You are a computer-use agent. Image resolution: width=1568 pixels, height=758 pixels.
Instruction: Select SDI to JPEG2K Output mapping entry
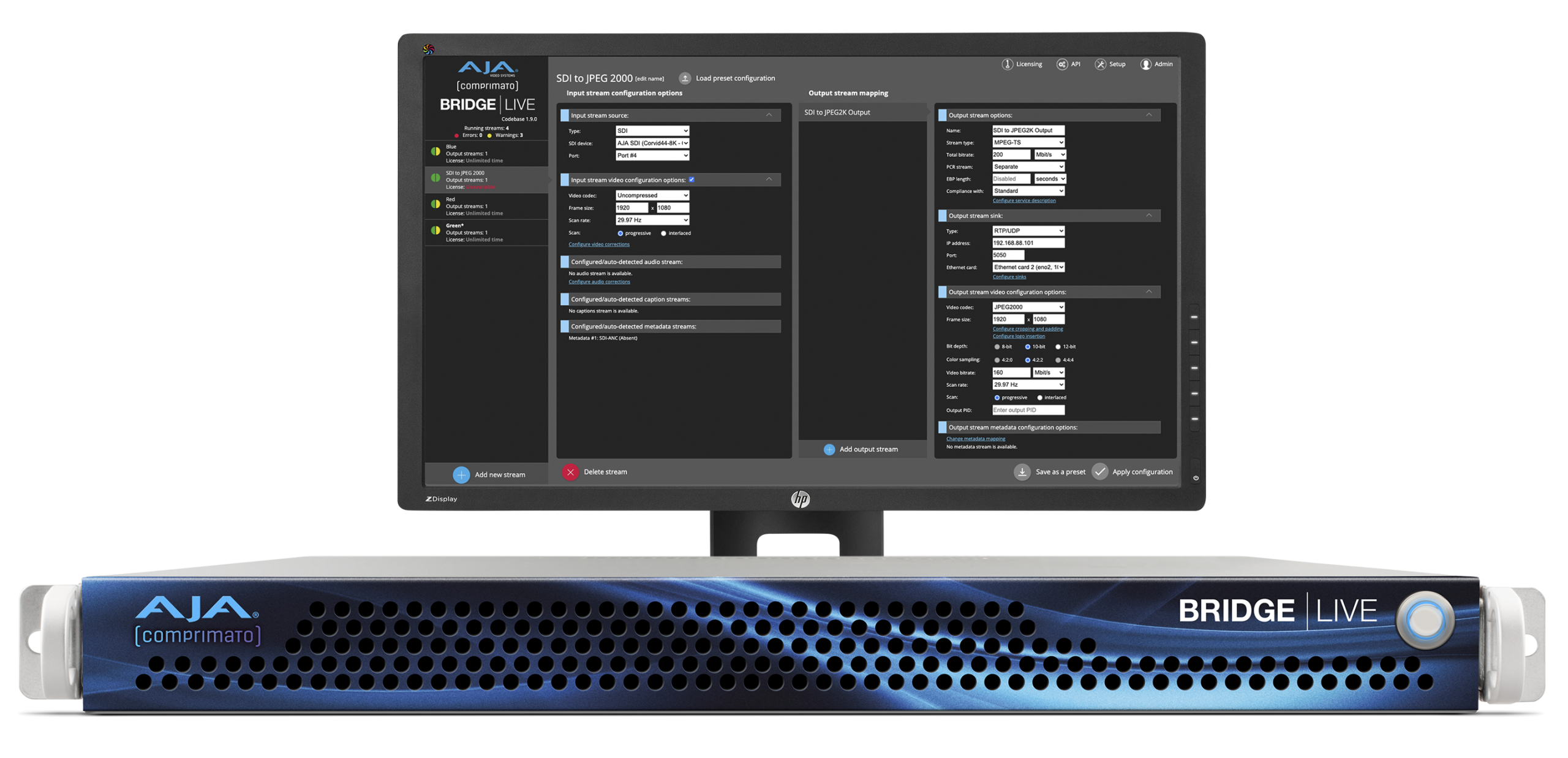pyautogui.click(x=862, y=112)
